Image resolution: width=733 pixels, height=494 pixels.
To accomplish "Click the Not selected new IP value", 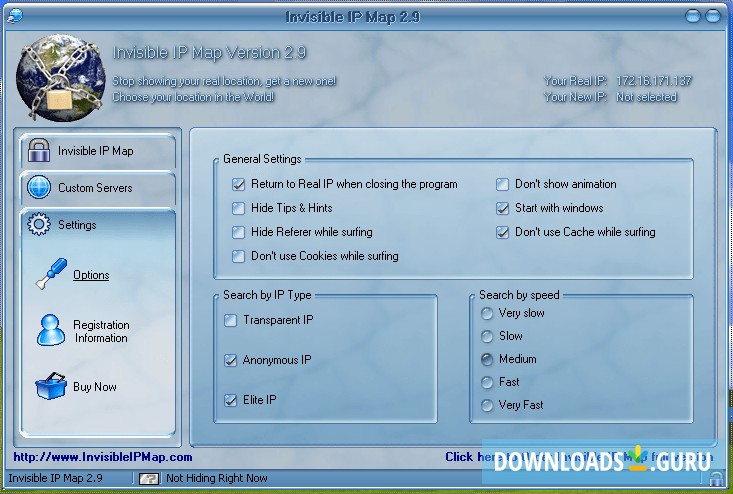I will pyautogui.click(x=647, y=97).
